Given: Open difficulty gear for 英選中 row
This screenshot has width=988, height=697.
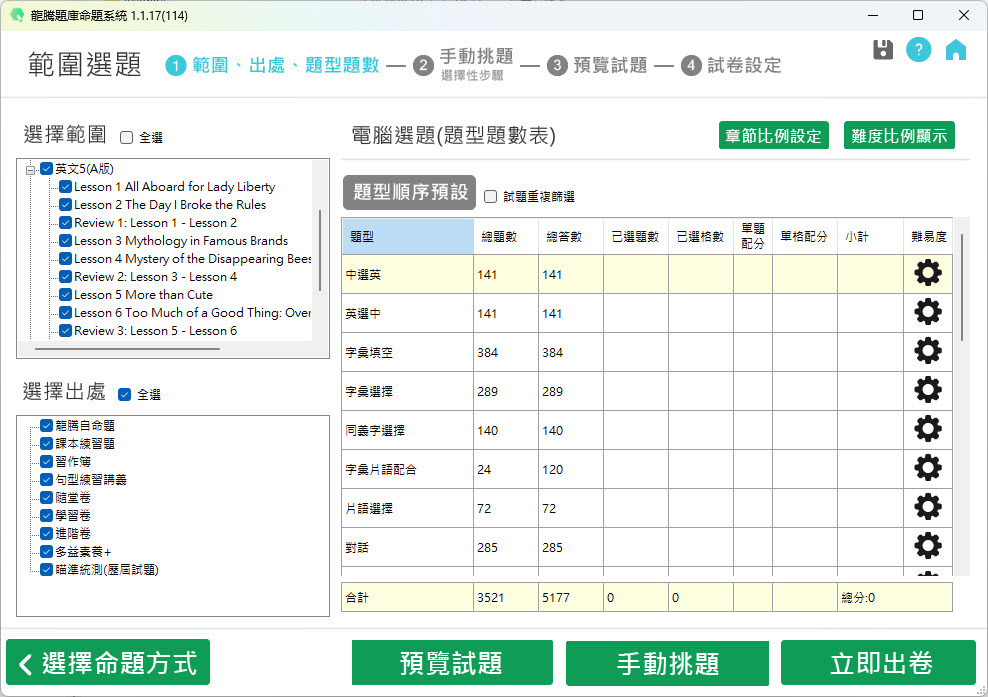Looking at the screenshot, I should [928, 313].
